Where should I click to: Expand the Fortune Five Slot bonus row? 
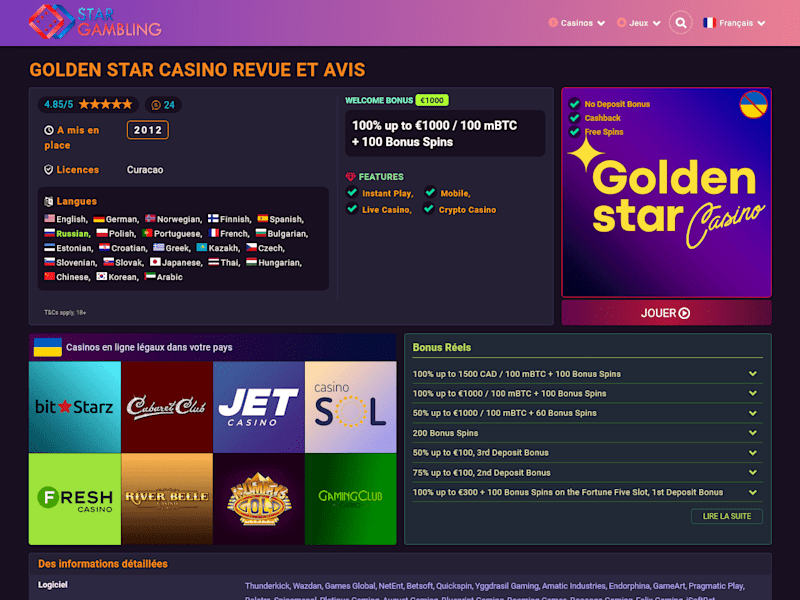tap(587, 492)
